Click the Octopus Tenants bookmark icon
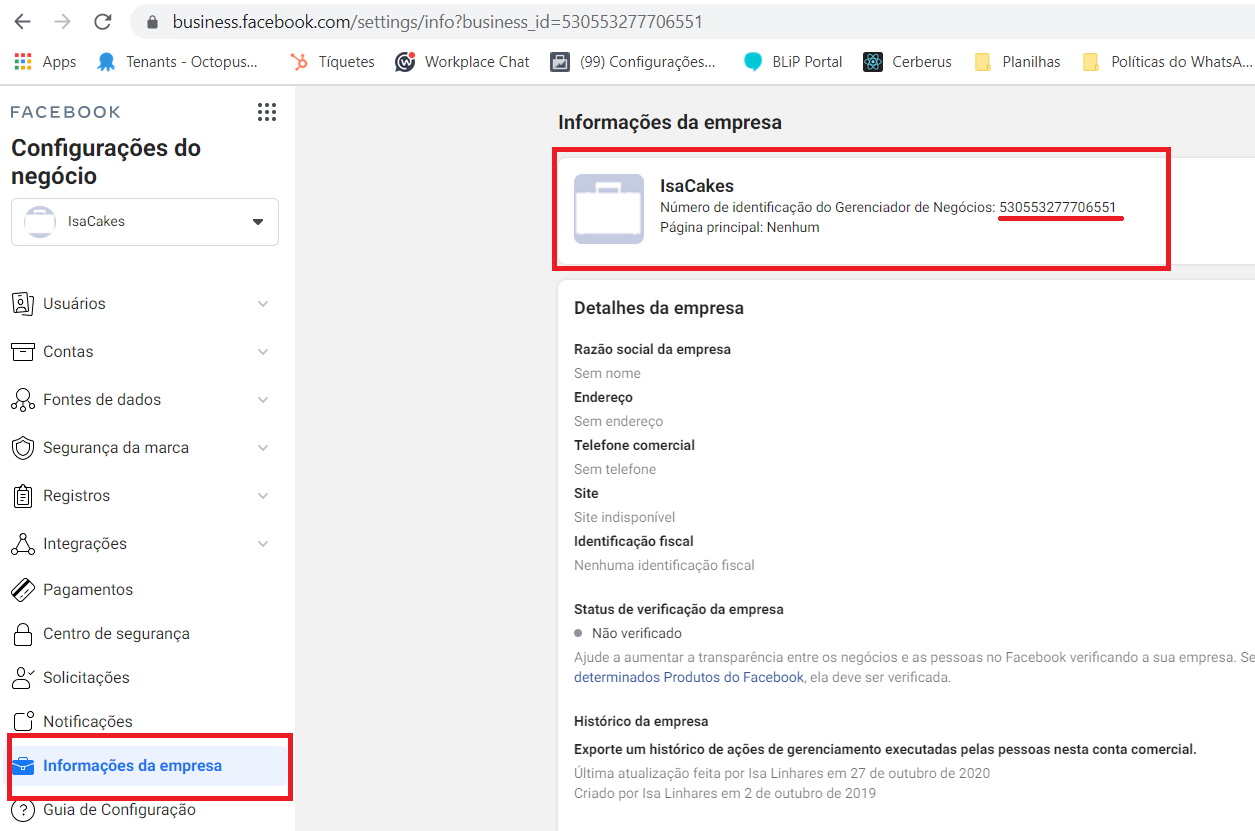 point(106,62)
